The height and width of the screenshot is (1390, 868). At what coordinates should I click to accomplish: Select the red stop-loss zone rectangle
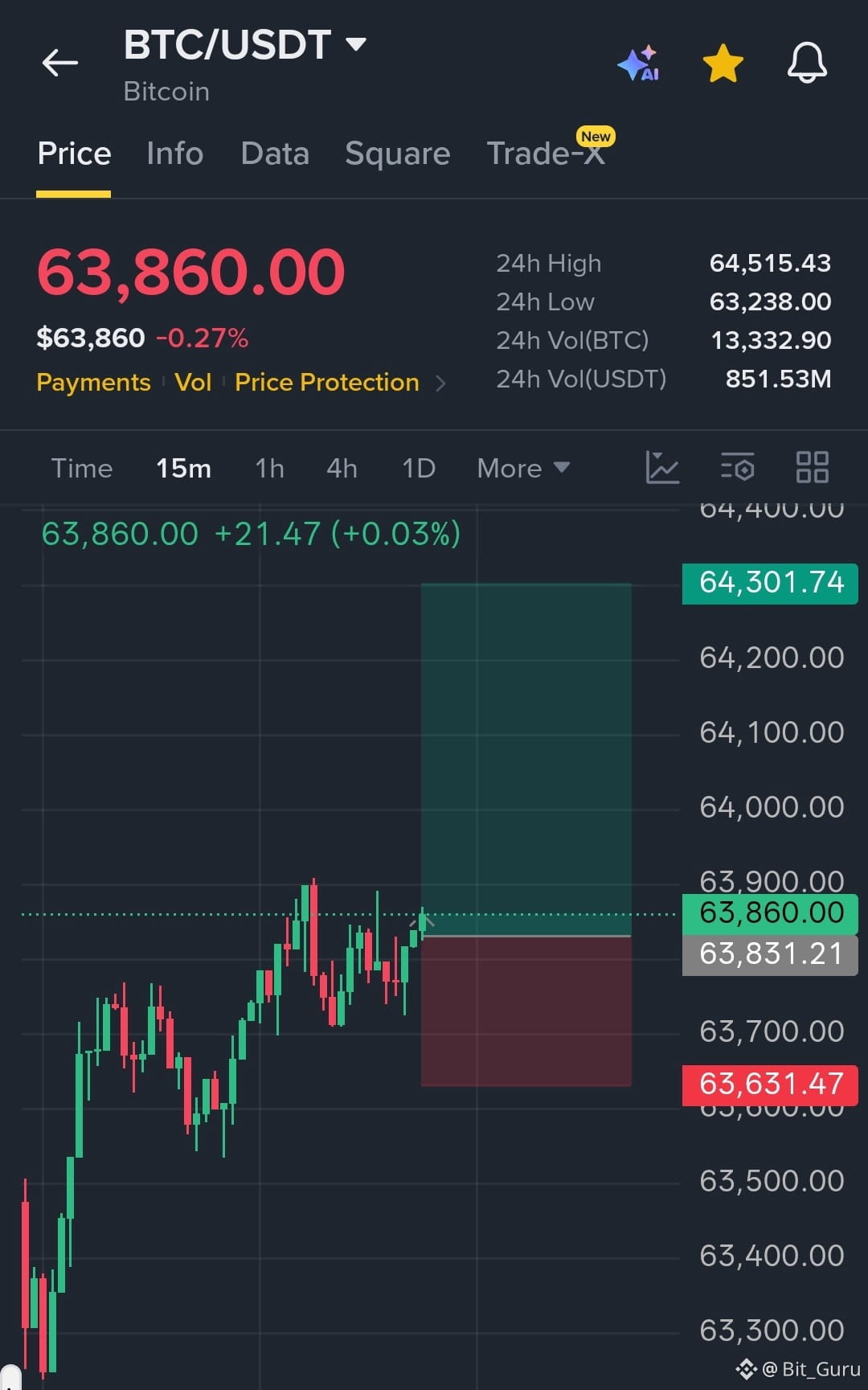click(526, 1011)
